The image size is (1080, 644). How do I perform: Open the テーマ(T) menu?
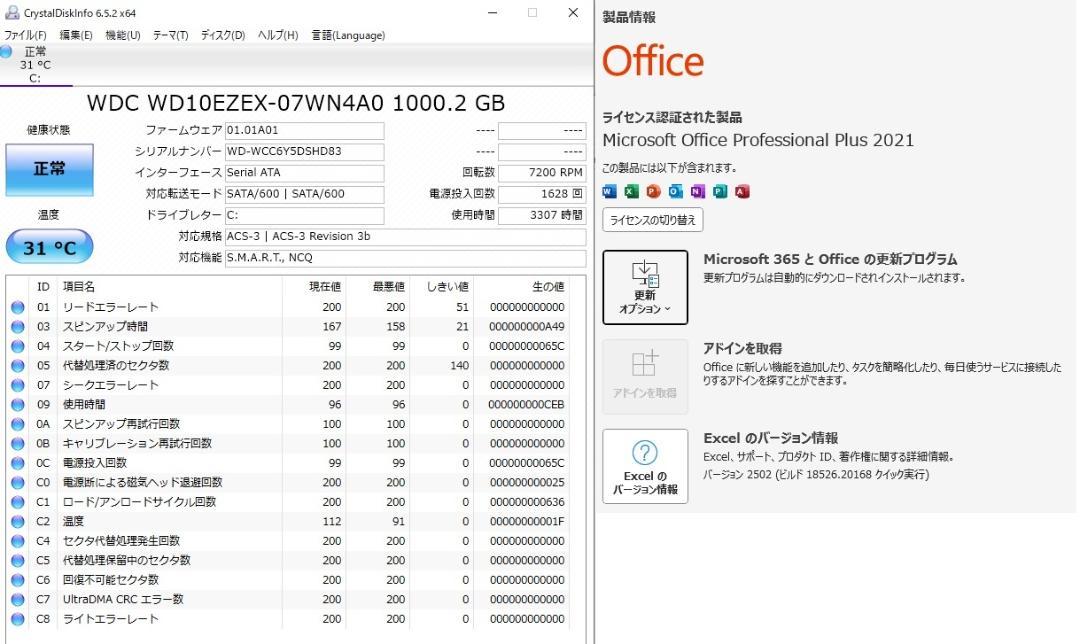170,35
